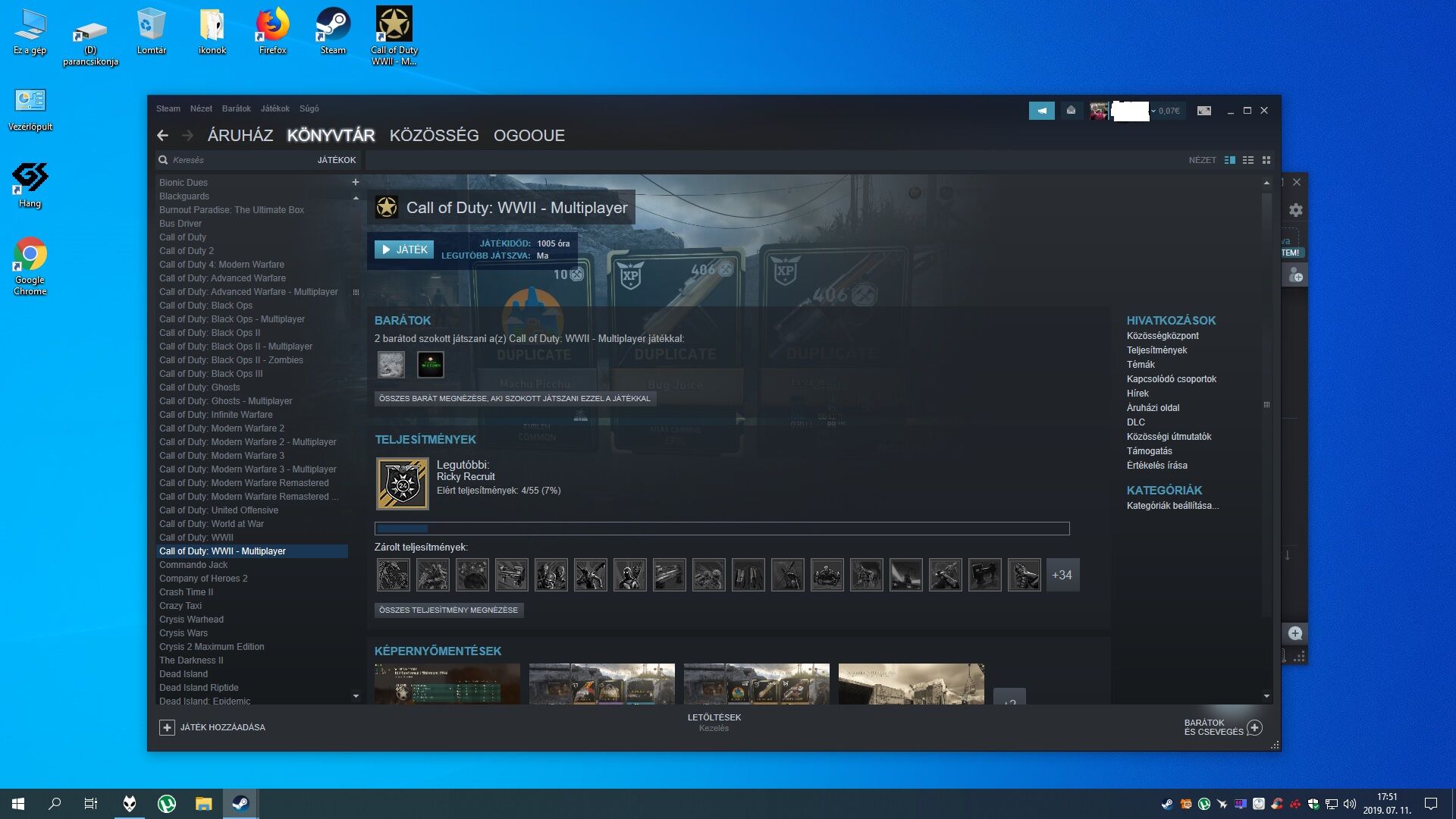Click JÁTÉK HOZZÁADÁSA at the bottom left
Screen dimensions: 1456x819
[x=223, y=727]
